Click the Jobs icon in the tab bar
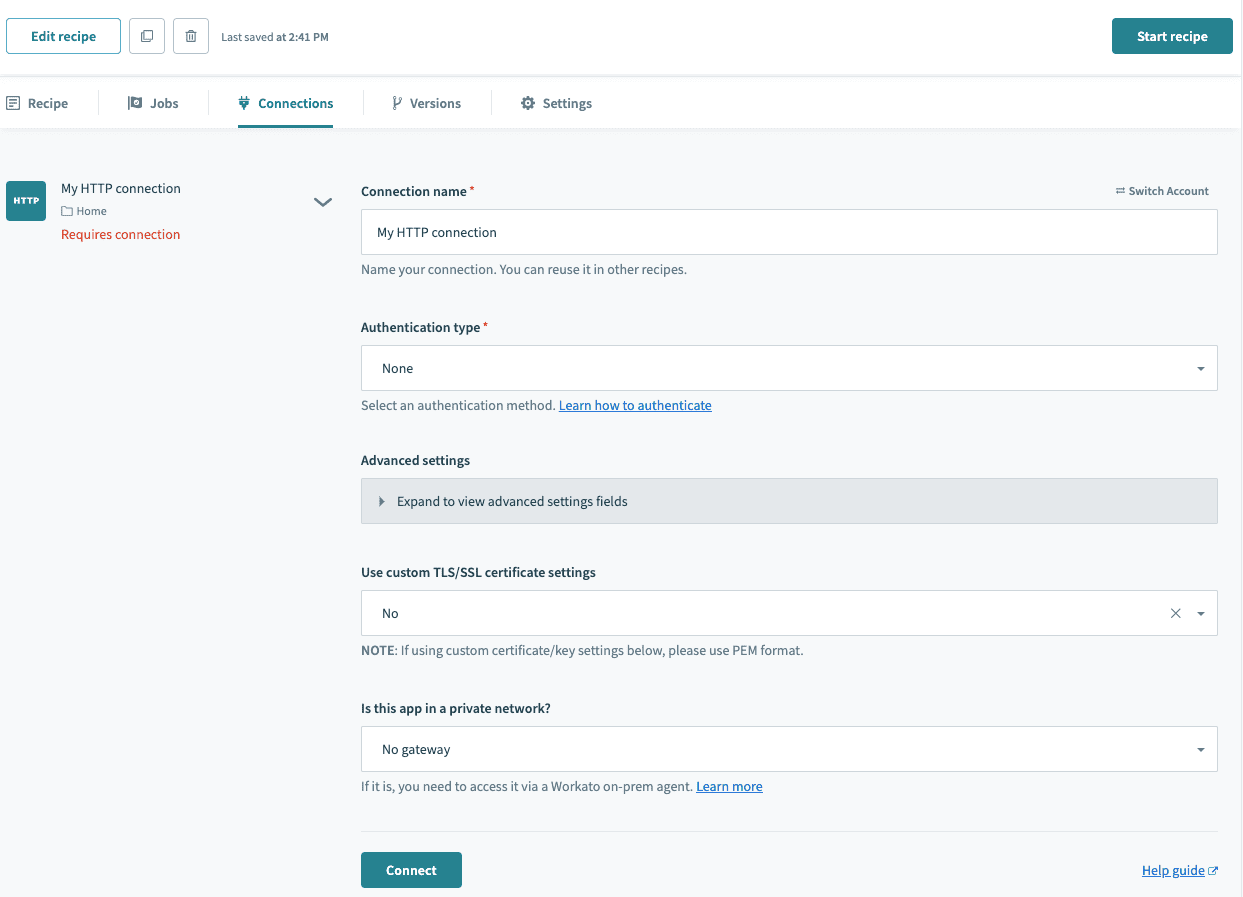1243x897 pixels. pyautogui.click(x=135, y=102)
